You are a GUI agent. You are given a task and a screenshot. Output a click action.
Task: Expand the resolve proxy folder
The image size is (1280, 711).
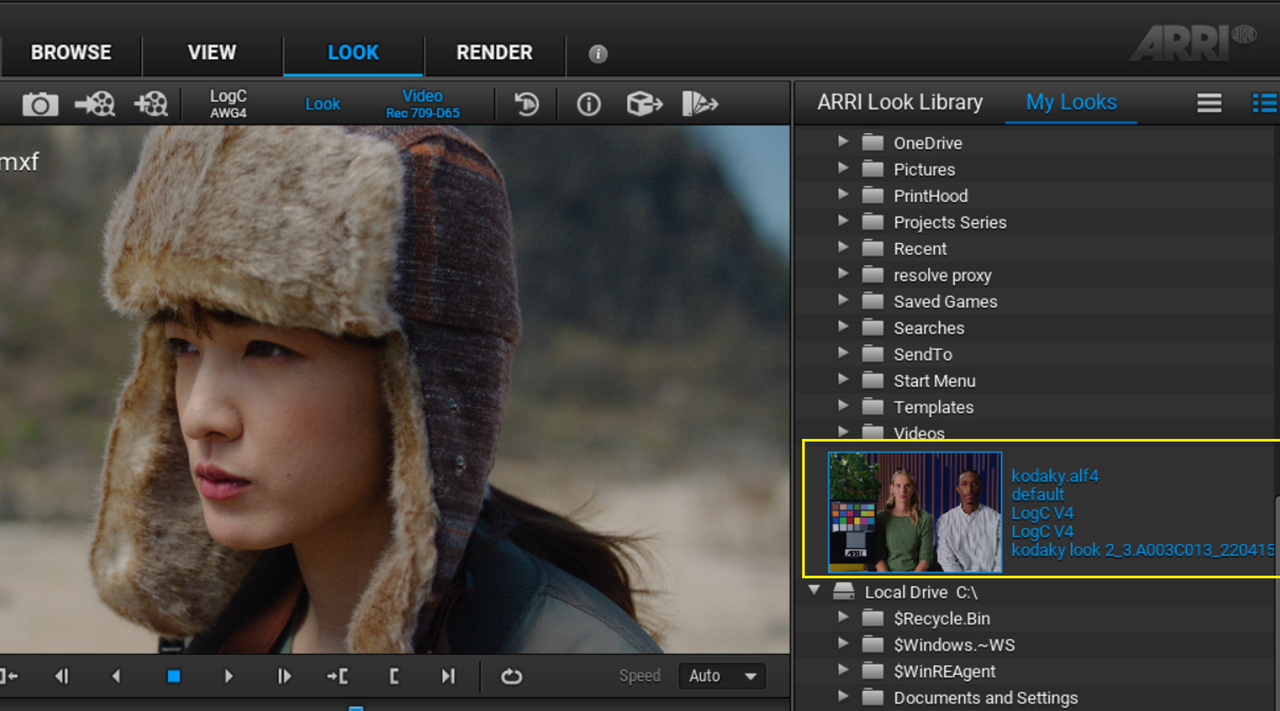[x=843, y=274]
